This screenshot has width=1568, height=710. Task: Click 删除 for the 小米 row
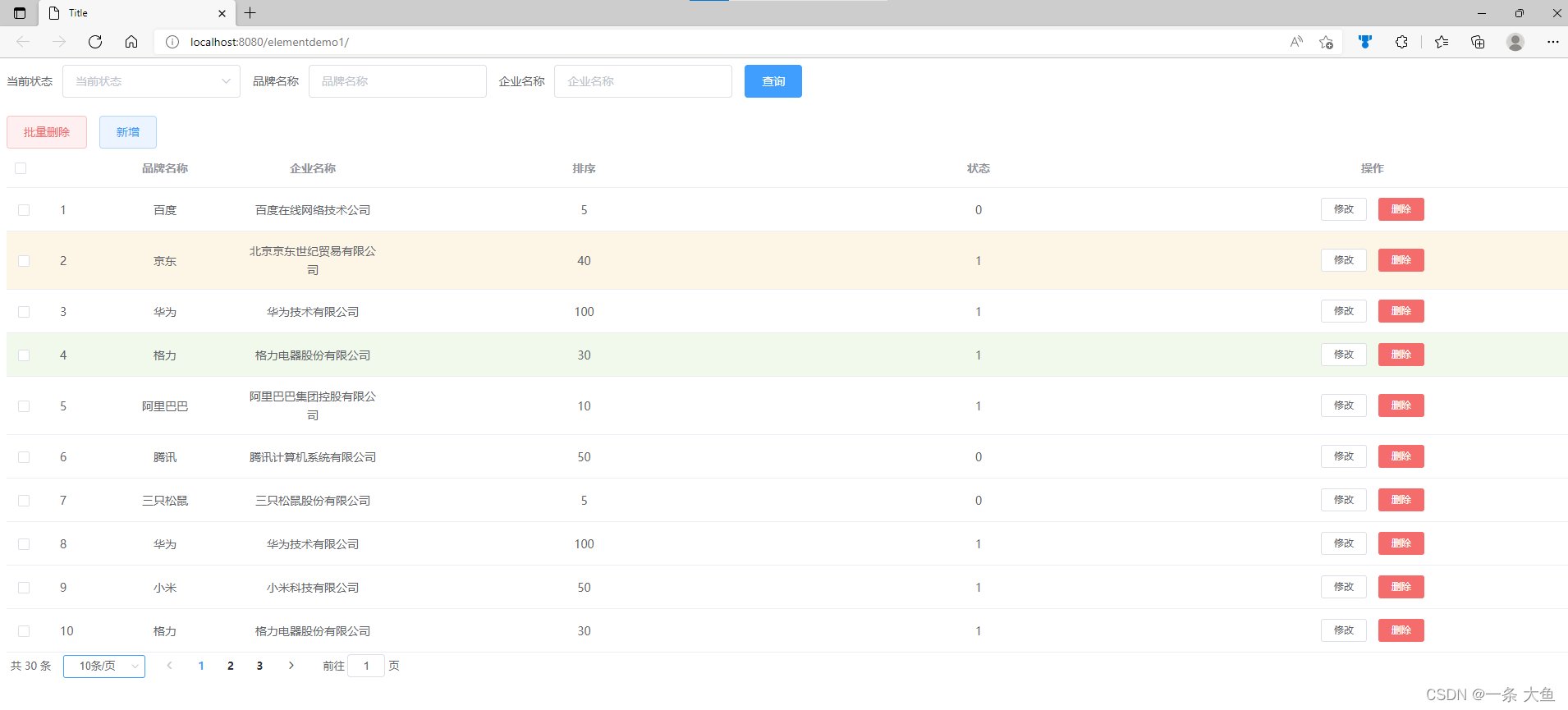click(x=1401, y=587)
